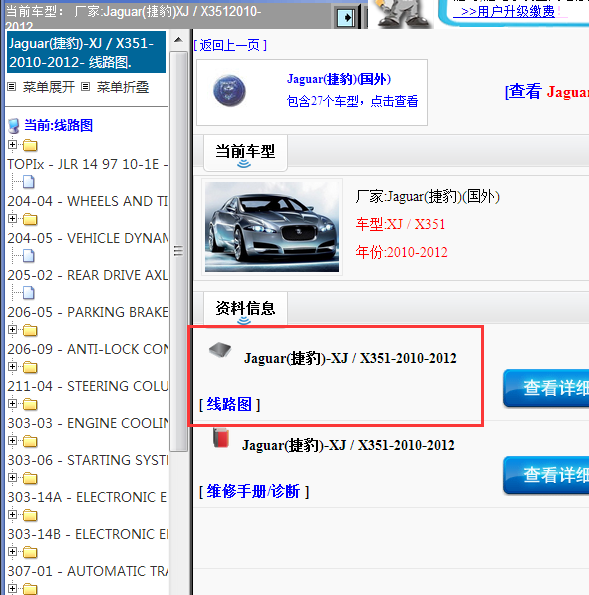Click 查看详细 button in the 维修手册/诊断 row
Viewport: 589px width, 595px height.
[x=546, y=475]
